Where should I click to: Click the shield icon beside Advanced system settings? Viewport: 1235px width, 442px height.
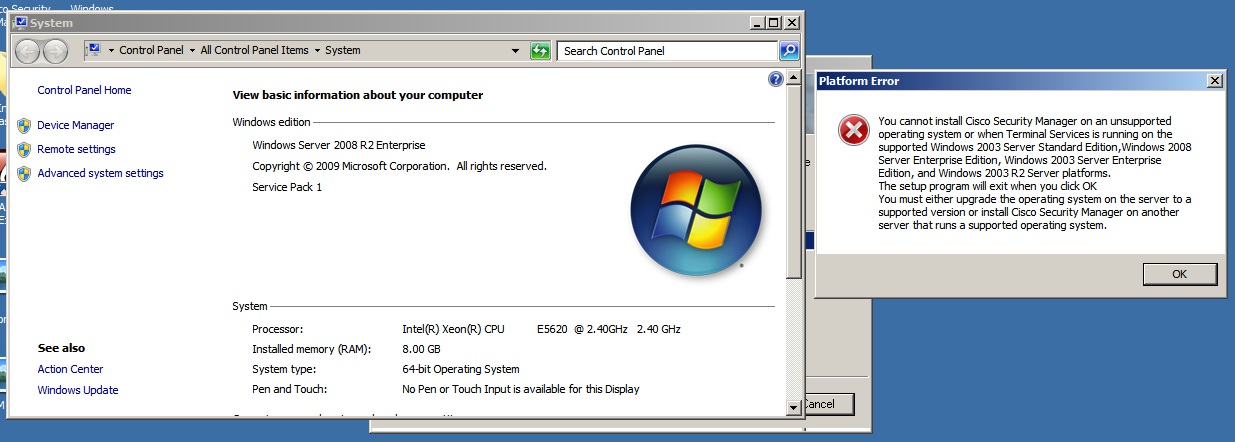point(24,173)
